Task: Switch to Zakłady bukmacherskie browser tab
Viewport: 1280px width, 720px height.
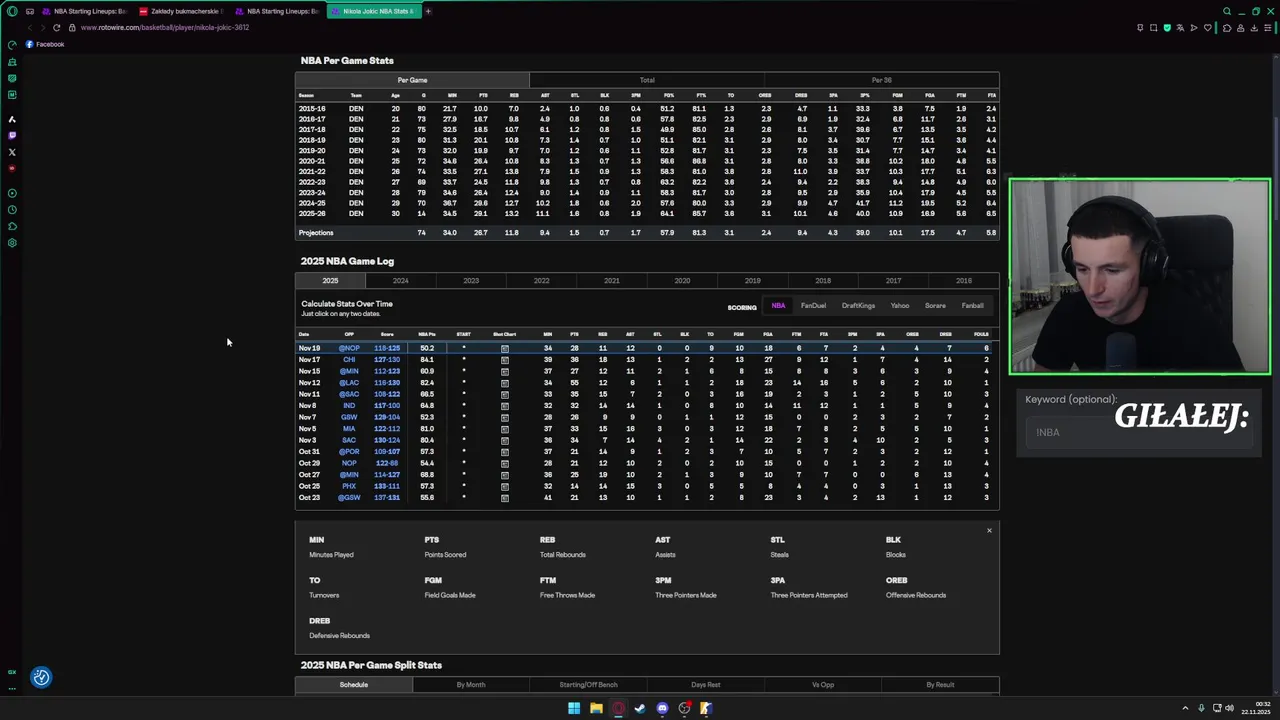Action: point(182,11)
